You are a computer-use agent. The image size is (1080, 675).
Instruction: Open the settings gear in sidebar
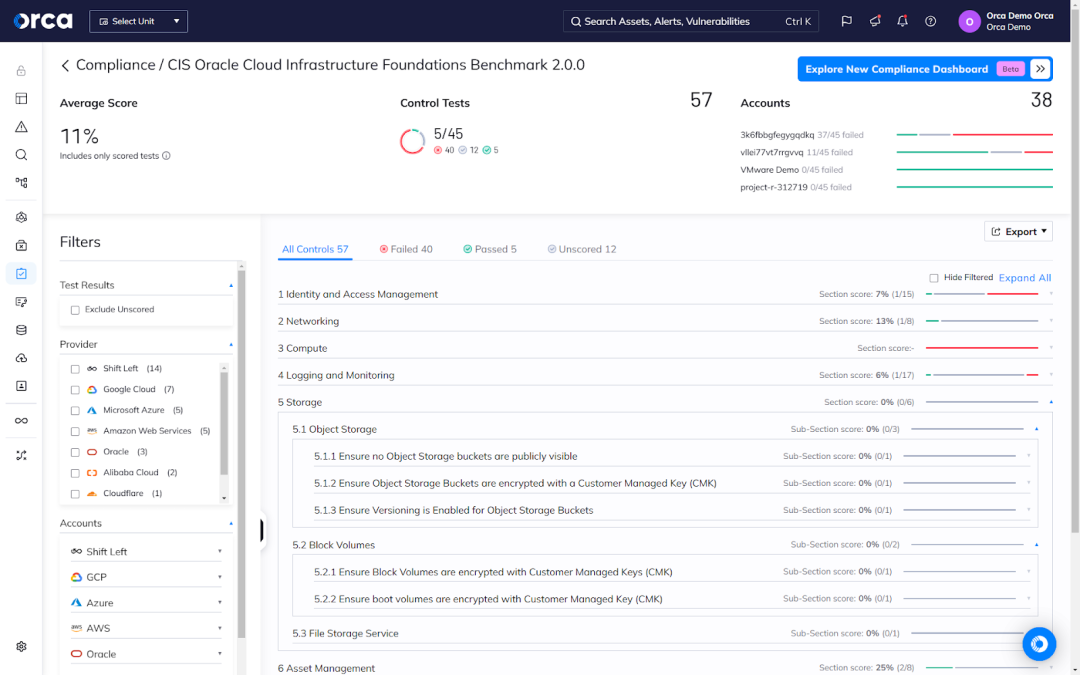point(21,647)
